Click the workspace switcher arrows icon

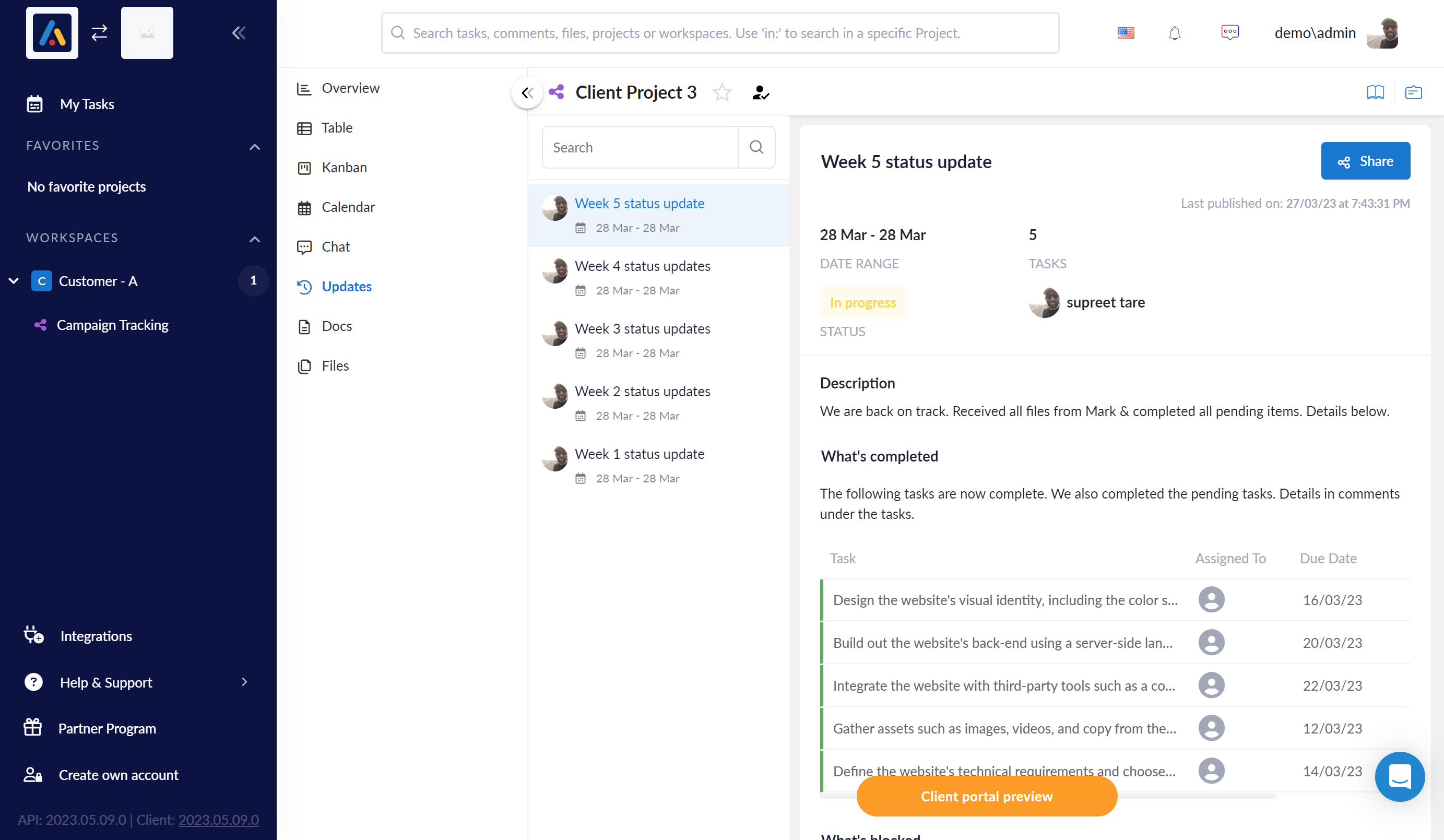[99, 33]
